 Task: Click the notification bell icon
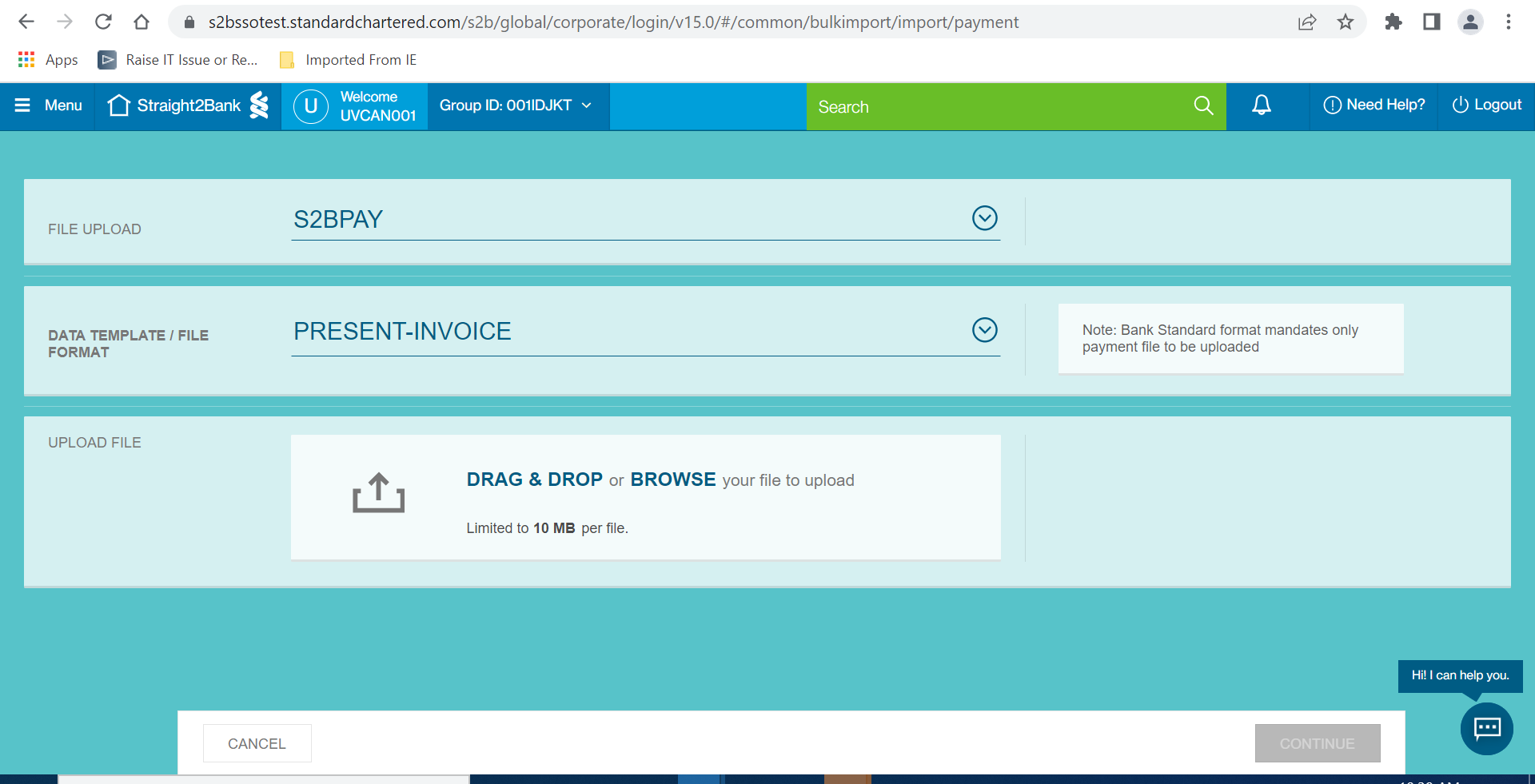pos(1261,105)
